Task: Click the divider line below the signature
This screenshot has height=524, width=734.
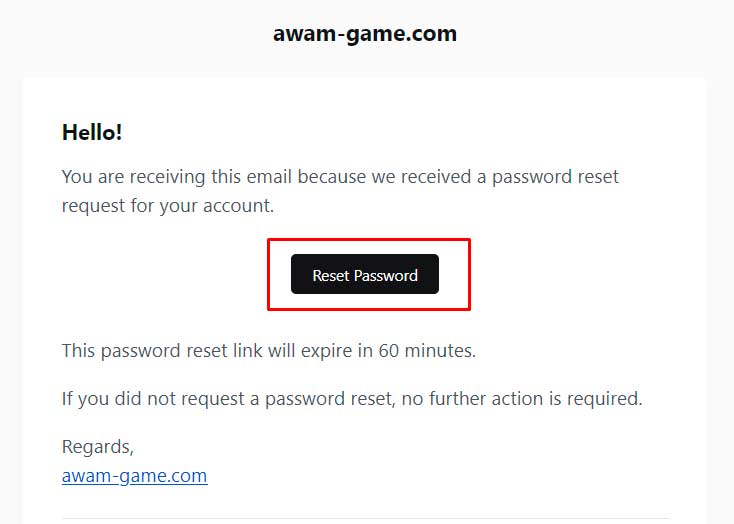Action: (x=365, y=518)
